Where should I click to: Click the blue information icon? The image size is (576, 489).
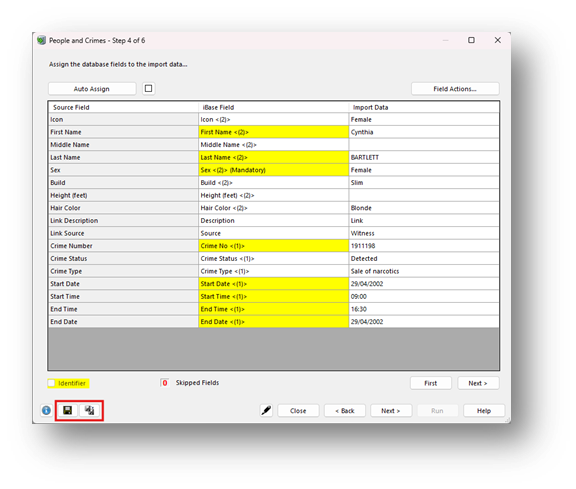[46, 410]
